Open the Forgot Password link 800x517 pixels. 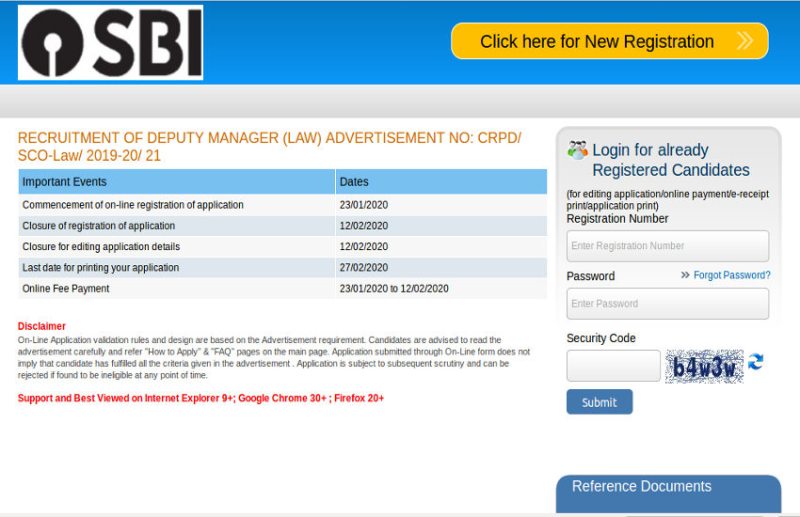point(732,275)
